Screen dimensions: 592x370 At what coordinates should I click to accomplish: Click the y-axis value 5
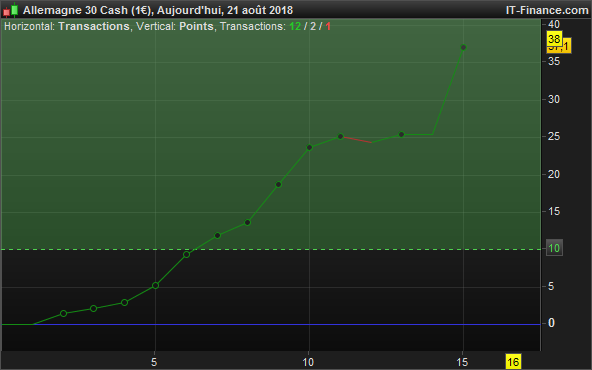click(551, 287)
